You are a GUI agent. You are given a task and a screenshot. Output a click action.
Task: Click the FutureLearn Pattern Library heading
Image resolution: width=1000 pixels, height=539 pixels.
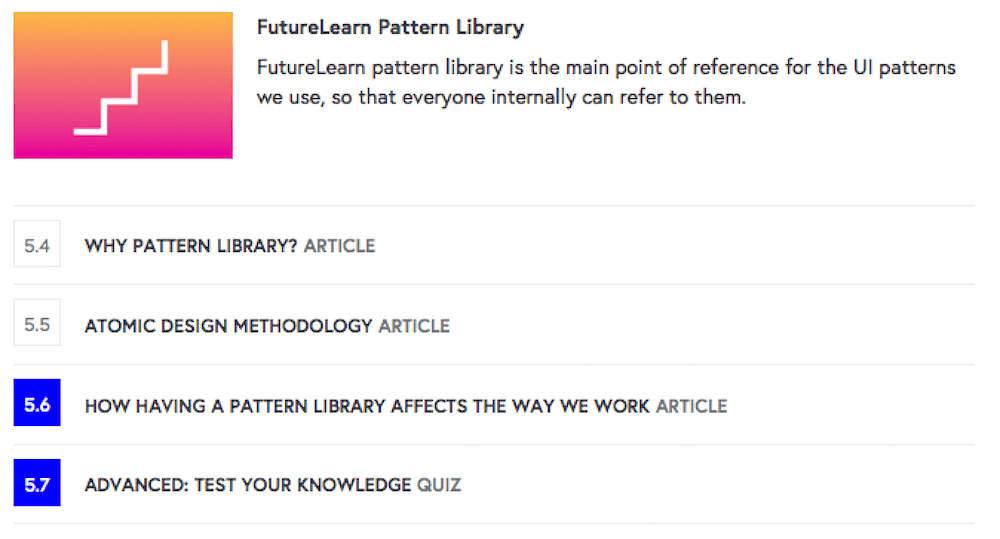pyautogui.click(x=390, y=27)
